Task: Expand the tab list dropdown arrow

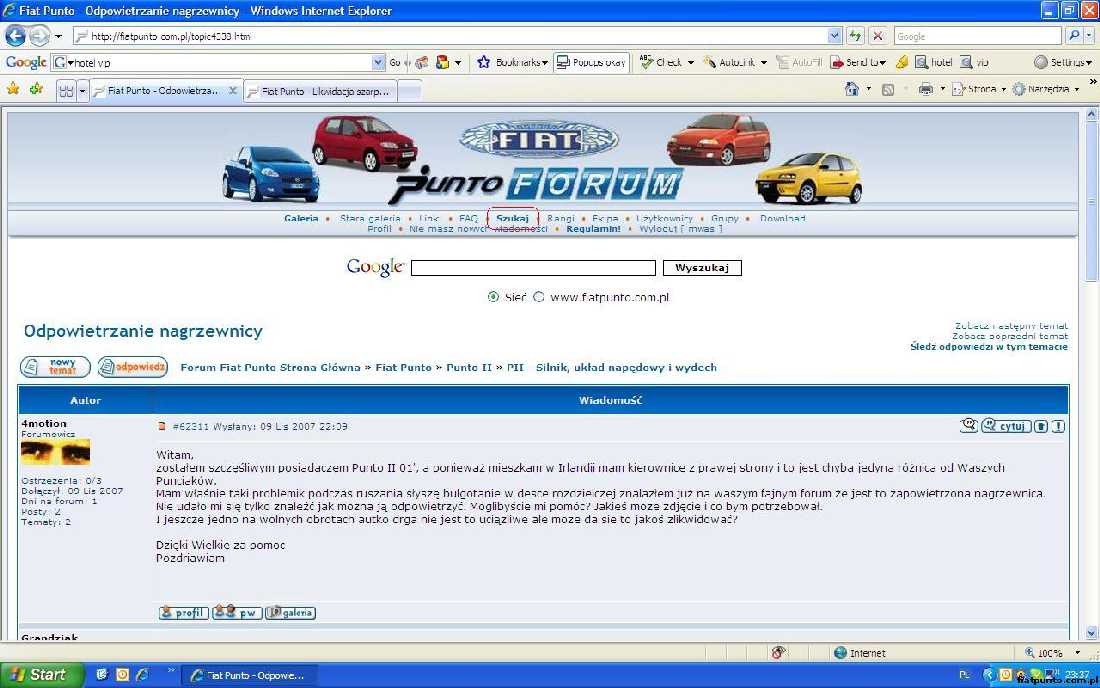Action: 82,91
